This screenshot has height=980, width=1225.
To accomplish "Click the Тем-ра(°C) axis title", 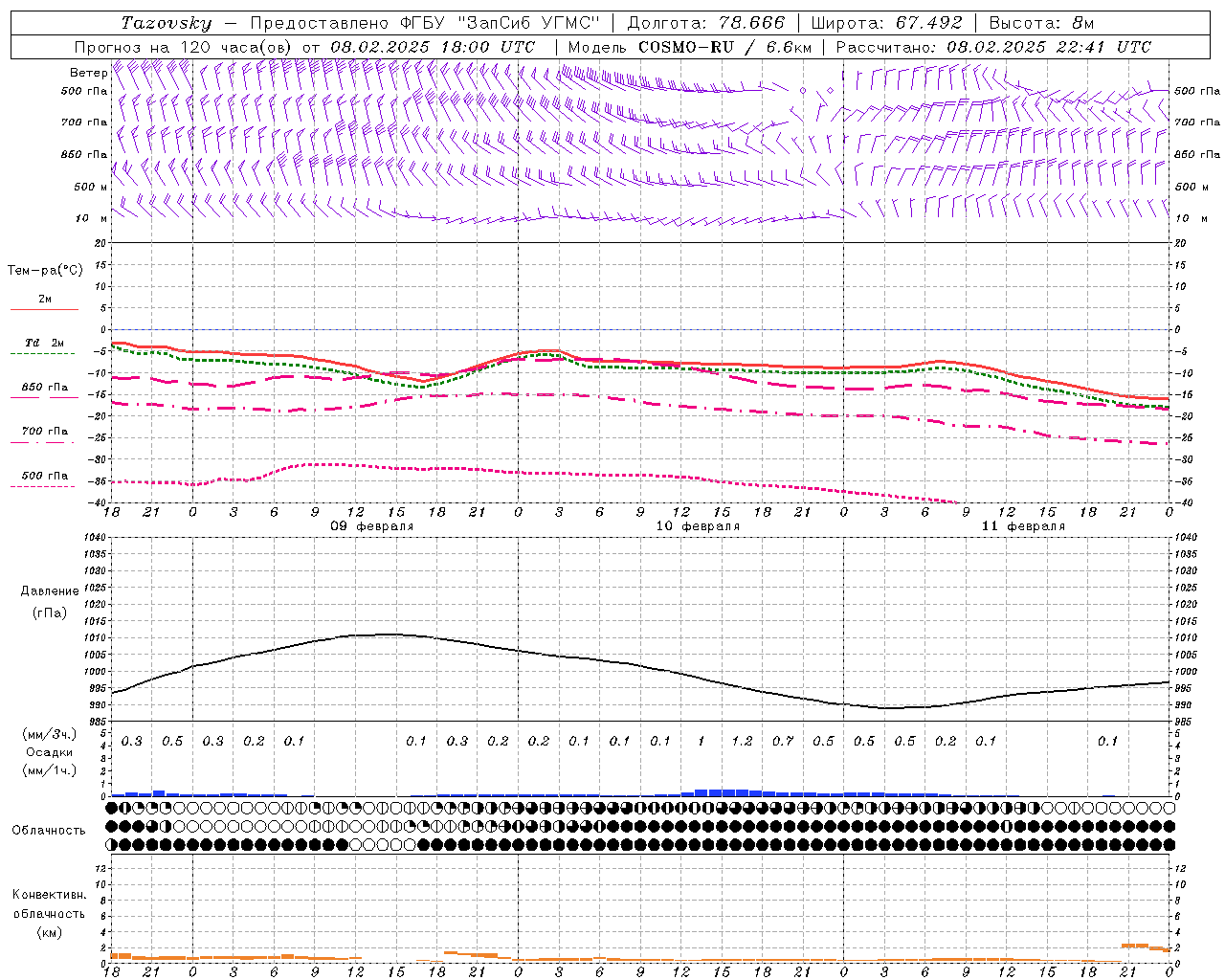I will 45,271.
